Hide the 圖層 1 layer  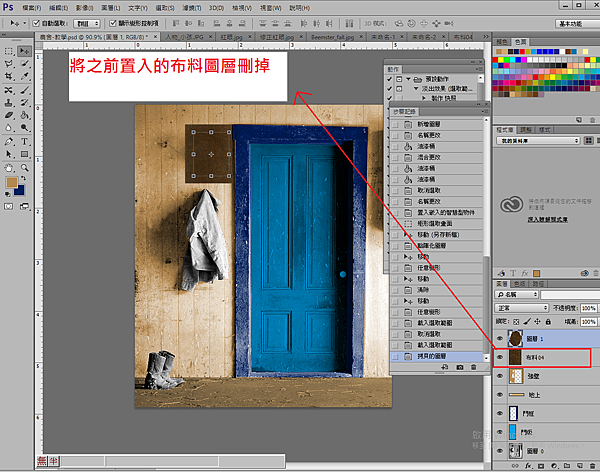(500, 338)
